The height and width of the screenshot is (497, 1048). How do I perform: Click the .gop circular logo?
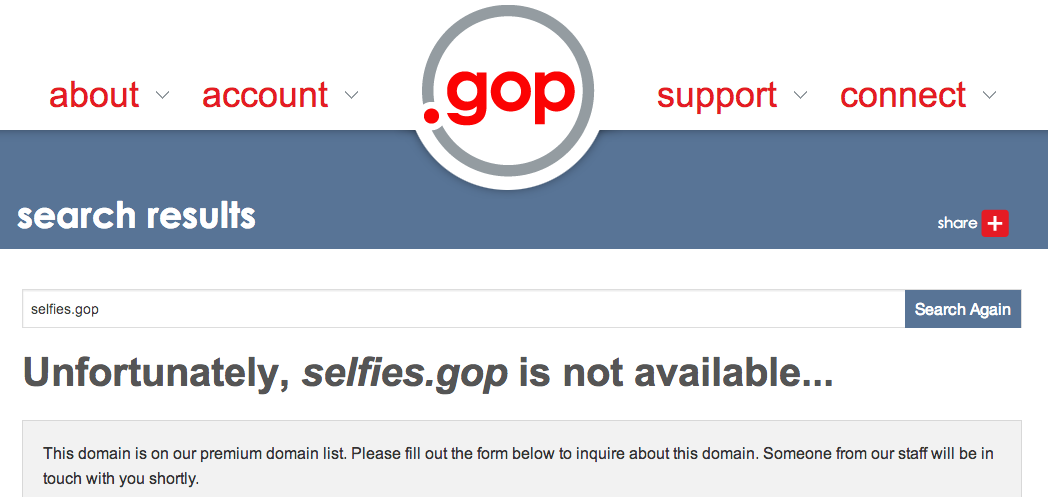tap(507, 92)
